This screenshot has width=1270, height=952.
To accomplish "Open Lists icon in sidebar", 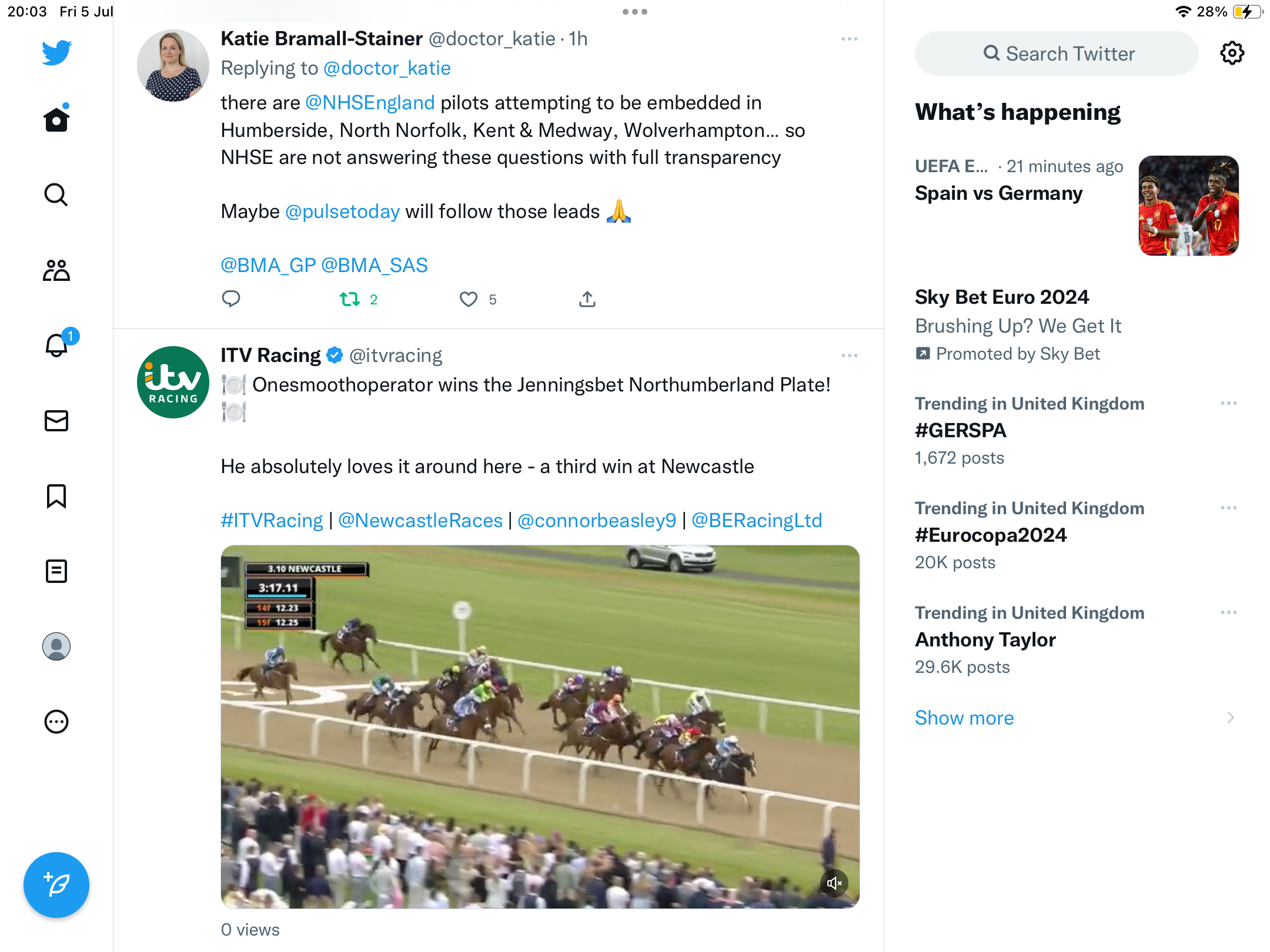I will coord(56,571).
